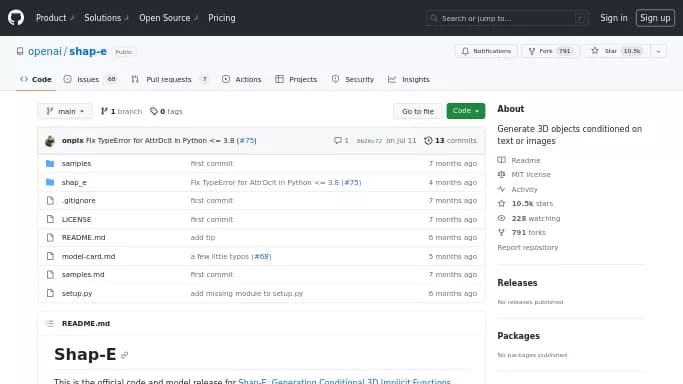The height and width of the screenshot is (384, 683).
Task: Open the latest commit message link
Action: [160, 141]
